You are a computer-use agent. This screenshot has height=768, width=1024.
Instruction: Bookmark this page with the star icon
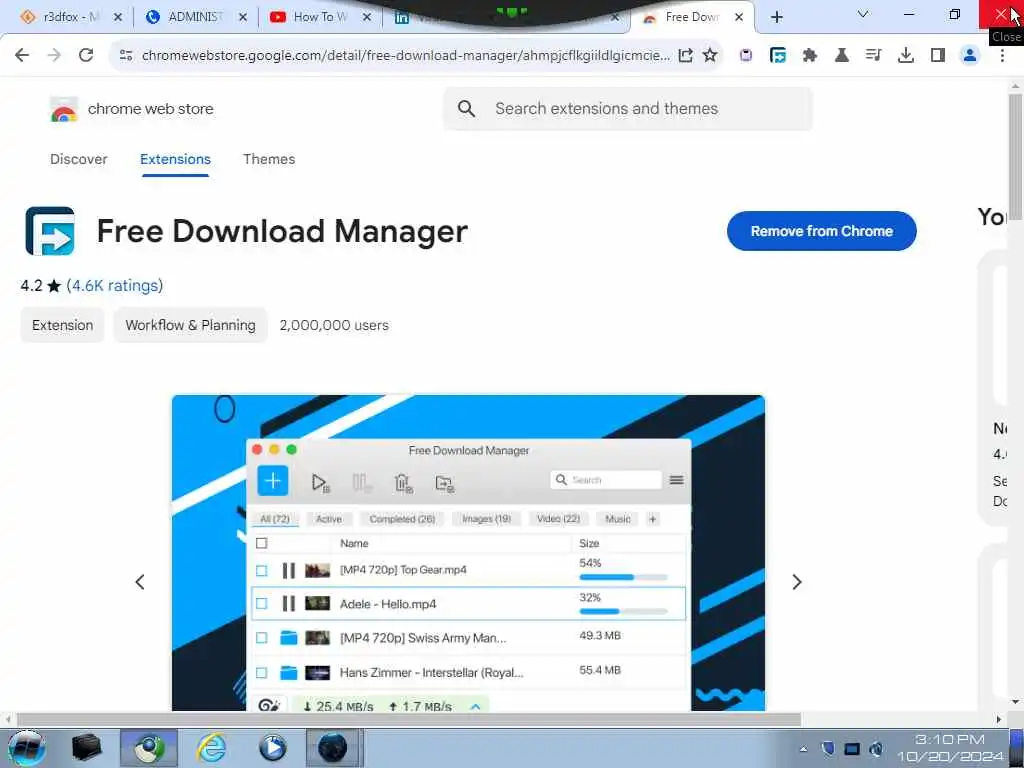(x=710, y=56)
